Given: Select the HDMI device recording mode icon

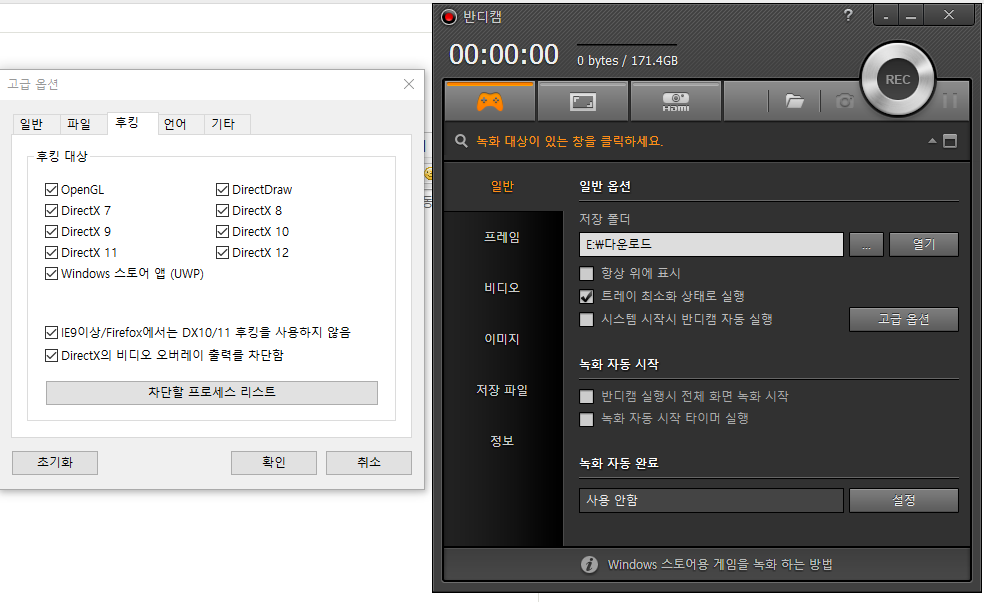Looking at the screenshot, I should click(x=676, y=102).
